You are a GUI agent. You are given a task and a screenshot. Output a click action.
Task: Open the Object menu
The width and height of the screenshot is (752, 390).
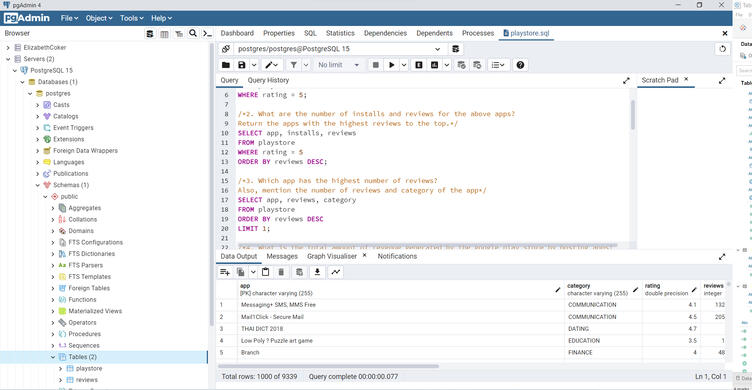99,18
